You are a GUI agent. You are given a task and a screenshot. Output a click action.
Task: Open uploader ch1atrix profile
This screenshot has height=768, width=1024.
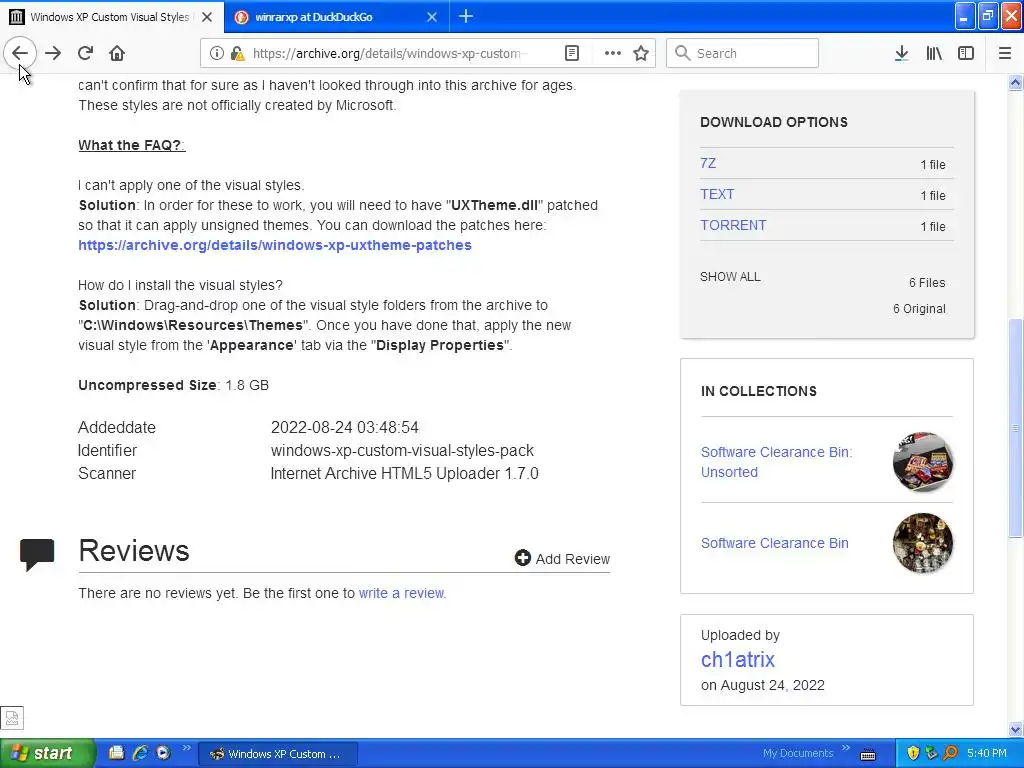[x=737, y=660]
